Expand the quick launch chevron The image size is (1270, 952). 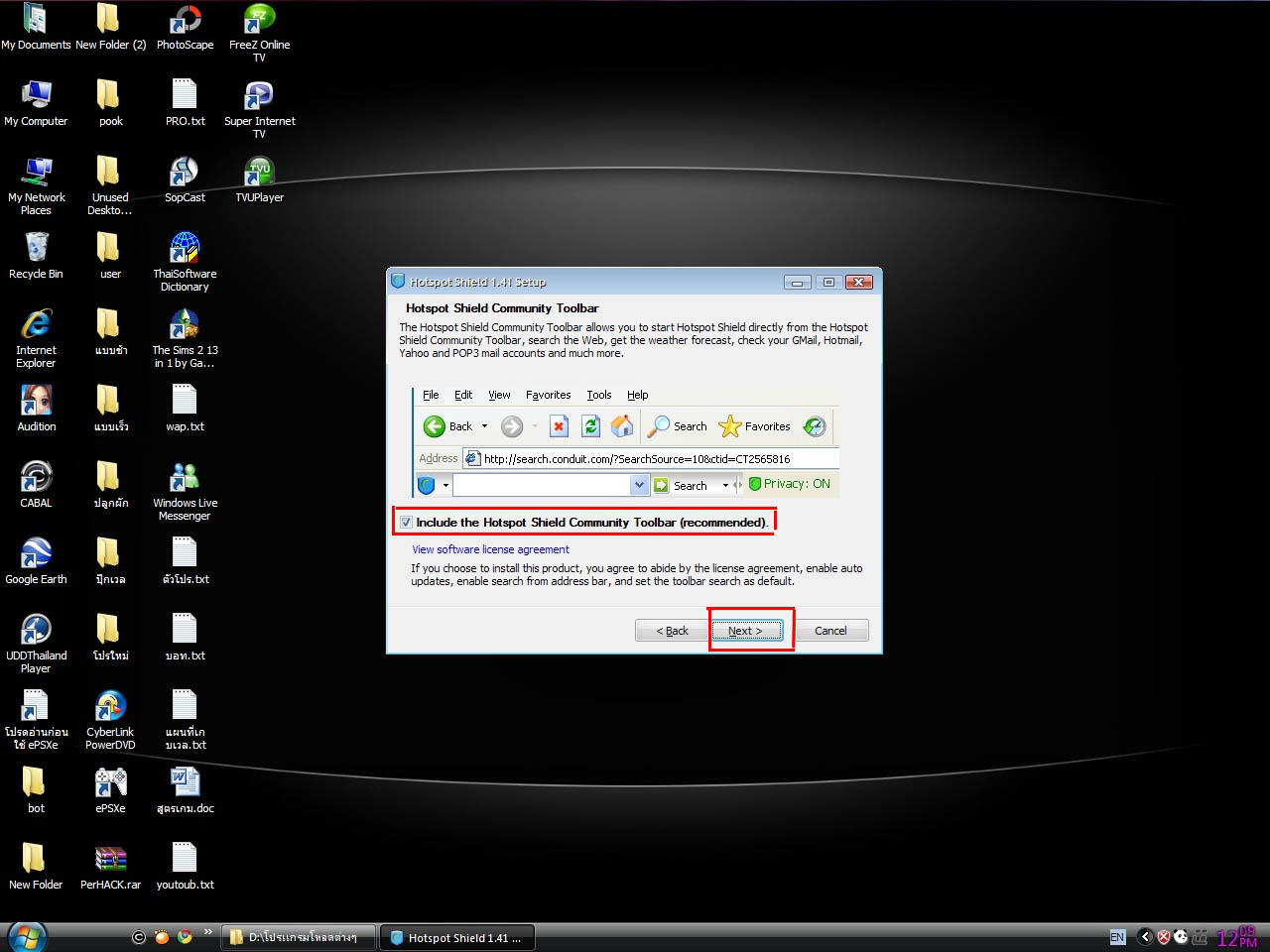coord(207,931)
